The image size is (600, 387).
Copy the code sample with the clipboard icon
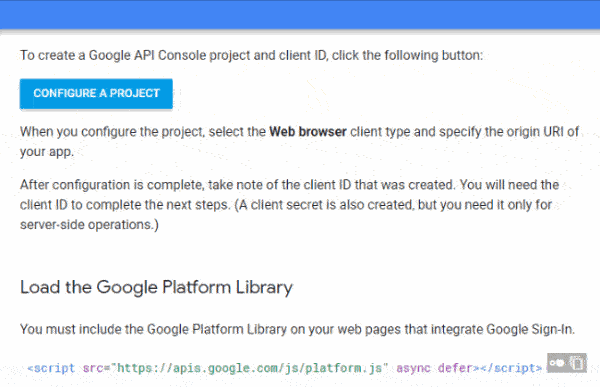tap(577, 363)
